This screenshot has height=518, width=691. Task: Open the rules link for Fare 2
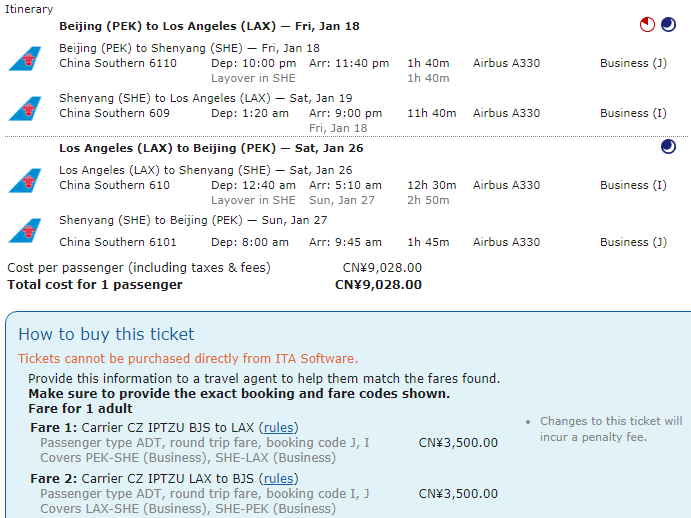click(279, 479)
